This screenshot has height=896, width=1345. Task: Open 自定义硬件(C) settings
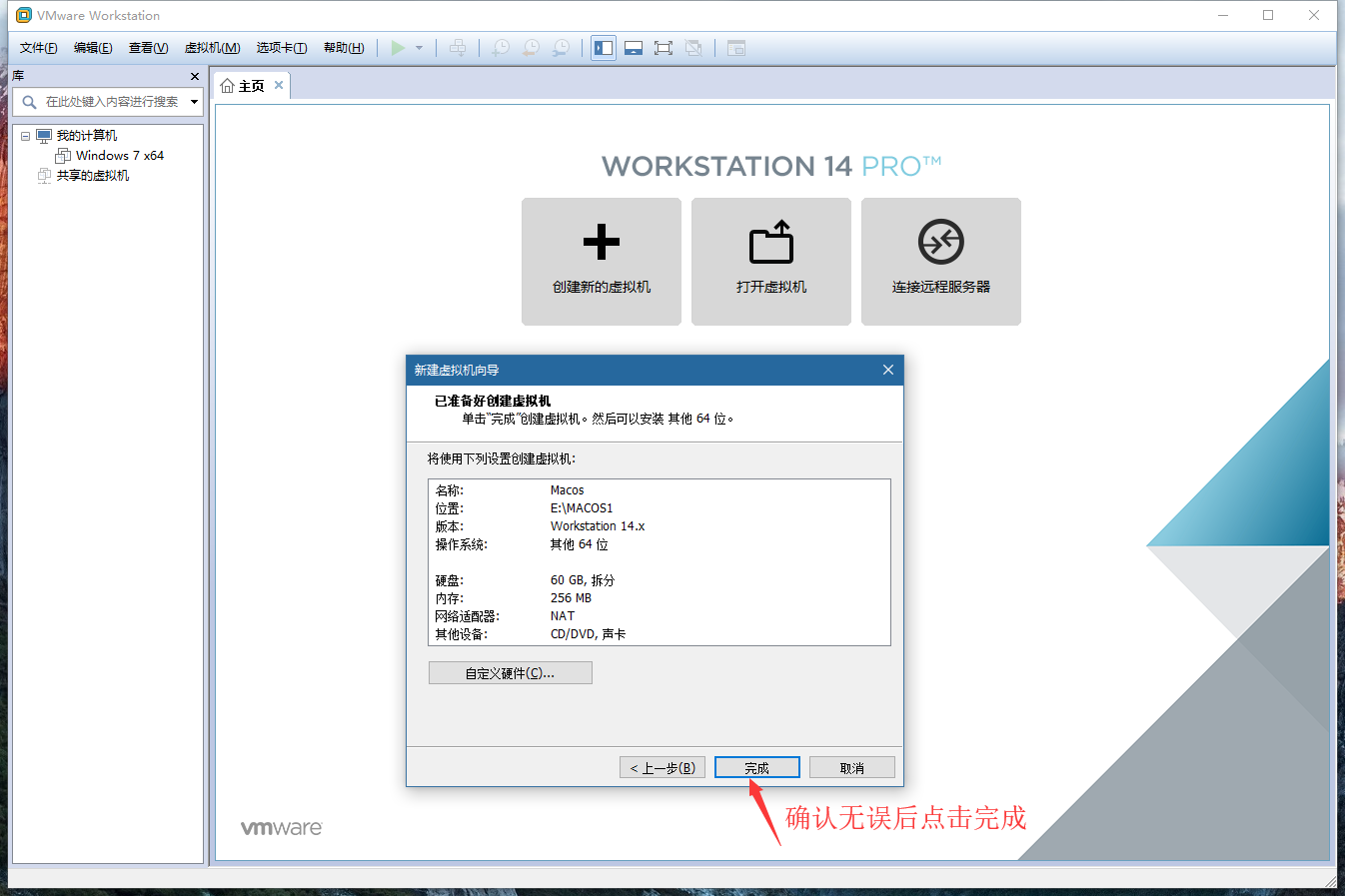[510, 672]
